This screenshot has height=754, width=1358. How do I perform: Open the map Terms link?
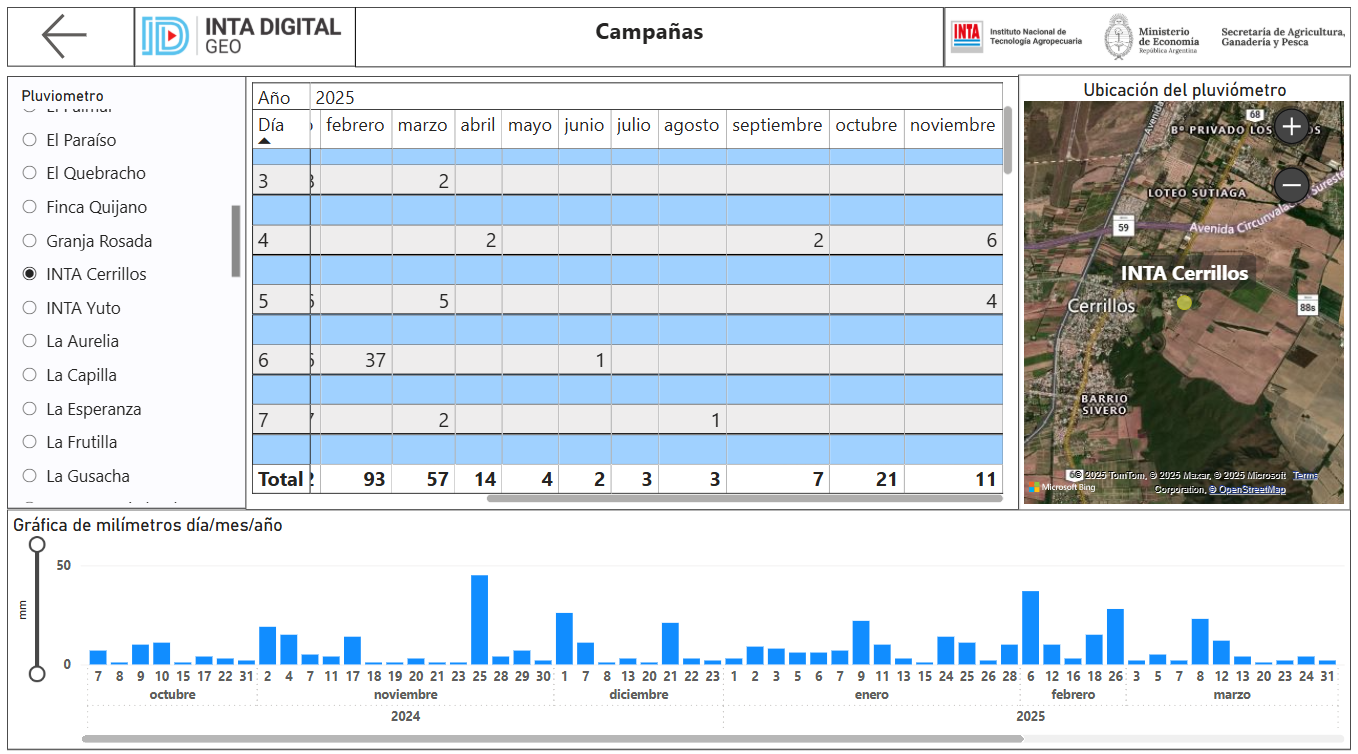point(1305,476)
